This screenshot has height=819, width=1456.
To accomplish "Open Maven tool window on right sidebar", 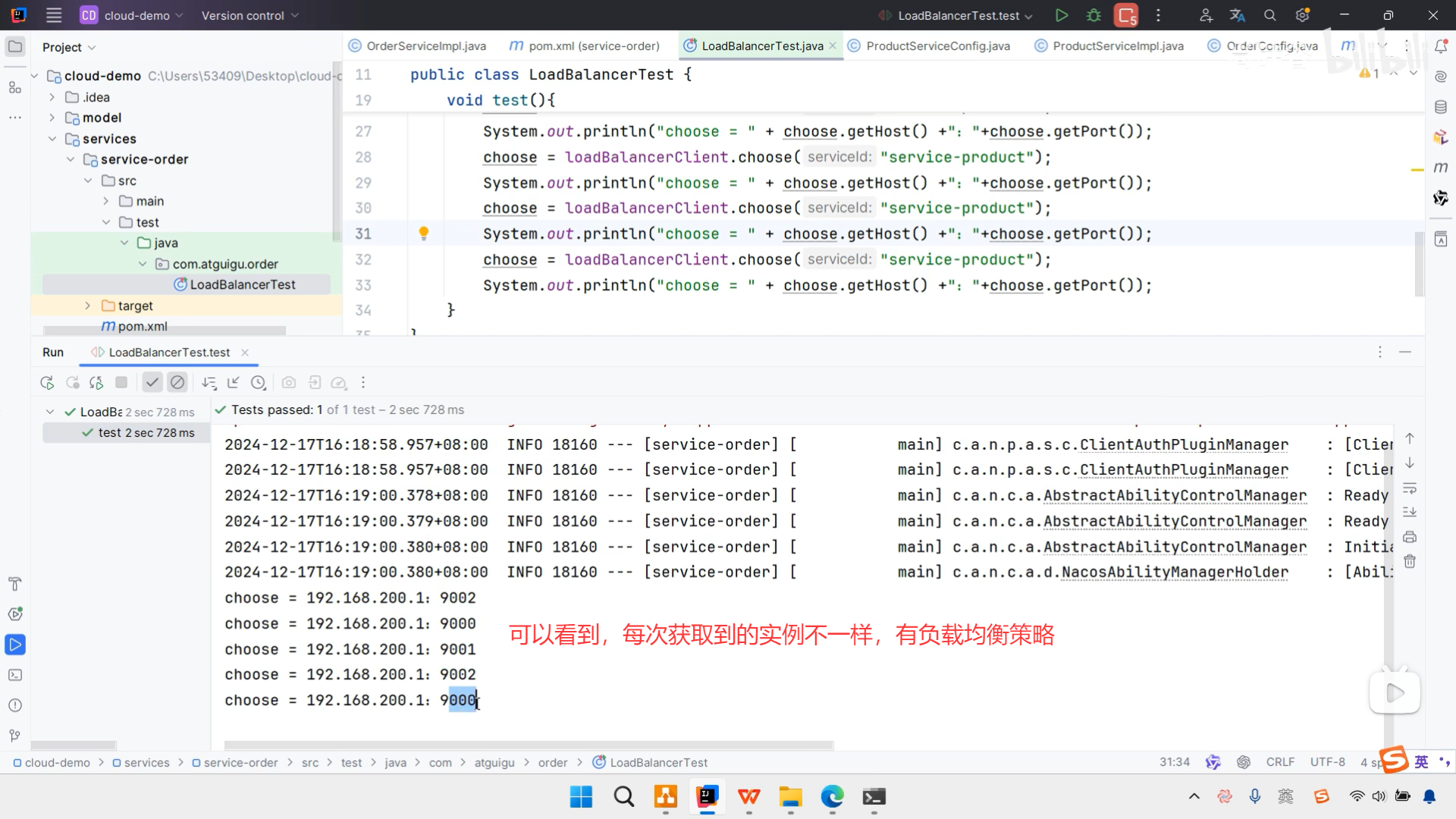I will 1441,167.
